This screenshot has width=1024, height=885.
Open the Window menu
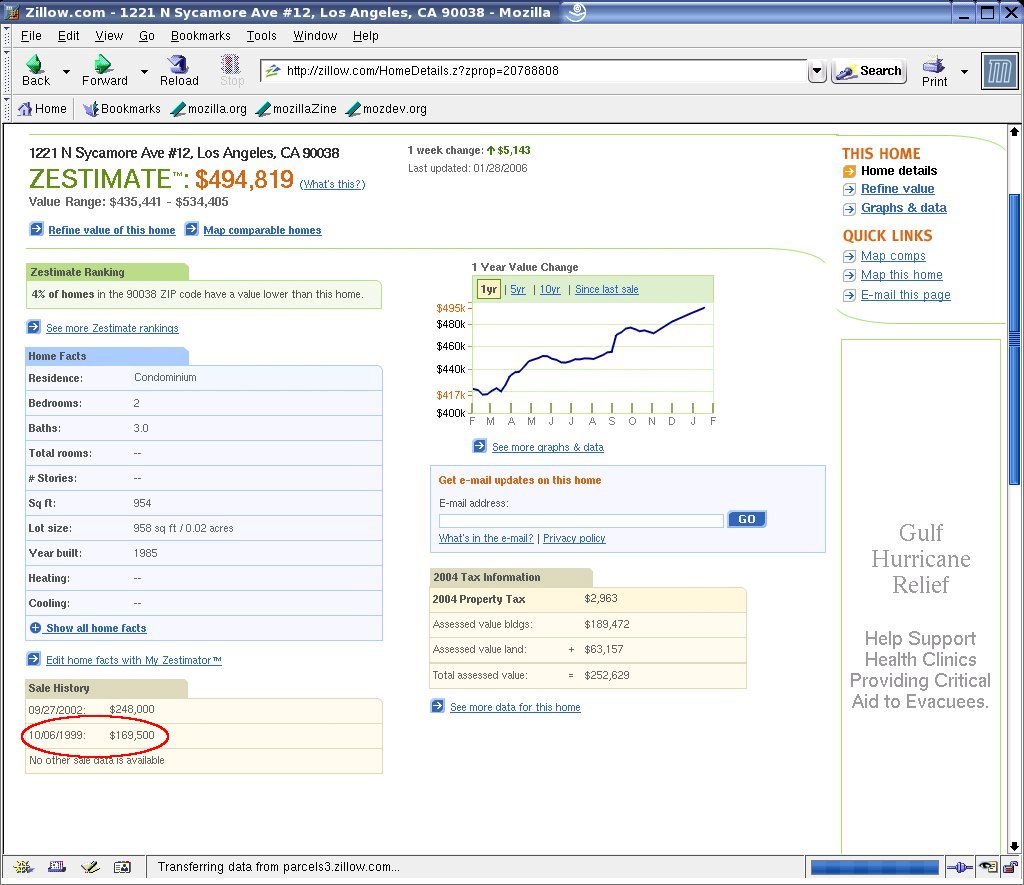(x=315, y=36)
